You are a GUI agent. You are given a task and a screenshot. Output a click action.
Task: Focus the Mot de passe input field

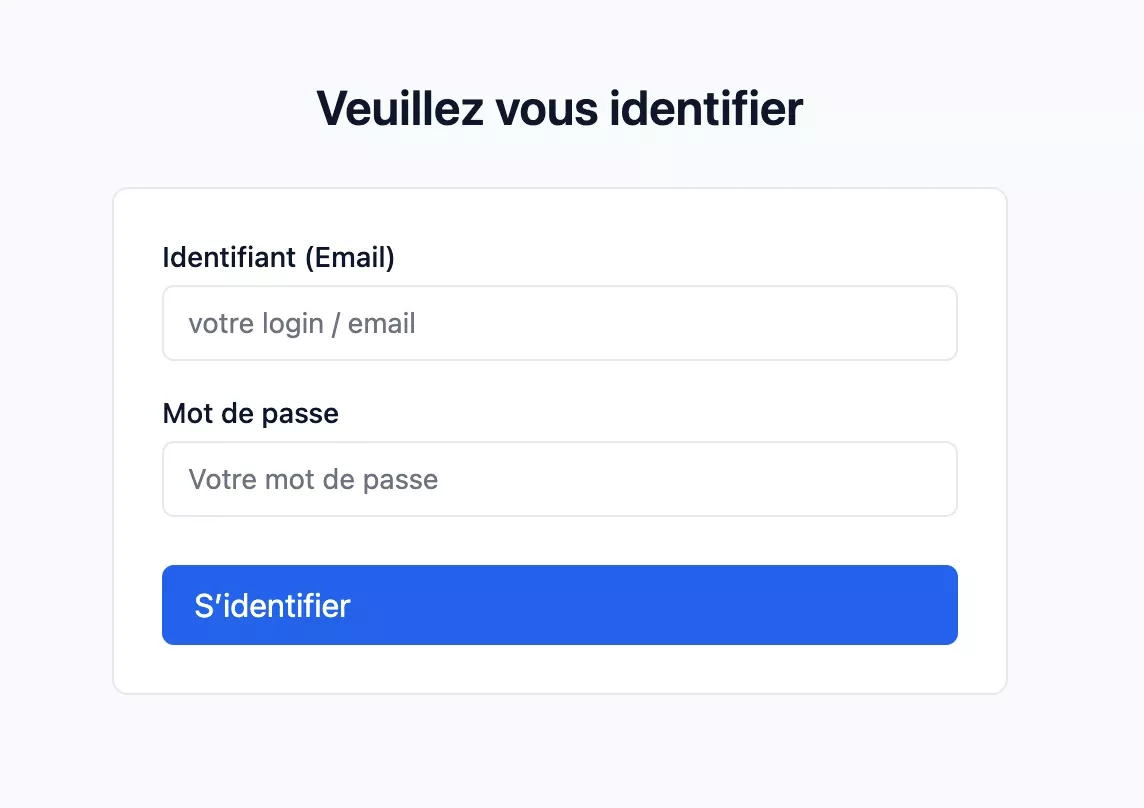pos(560,479)
